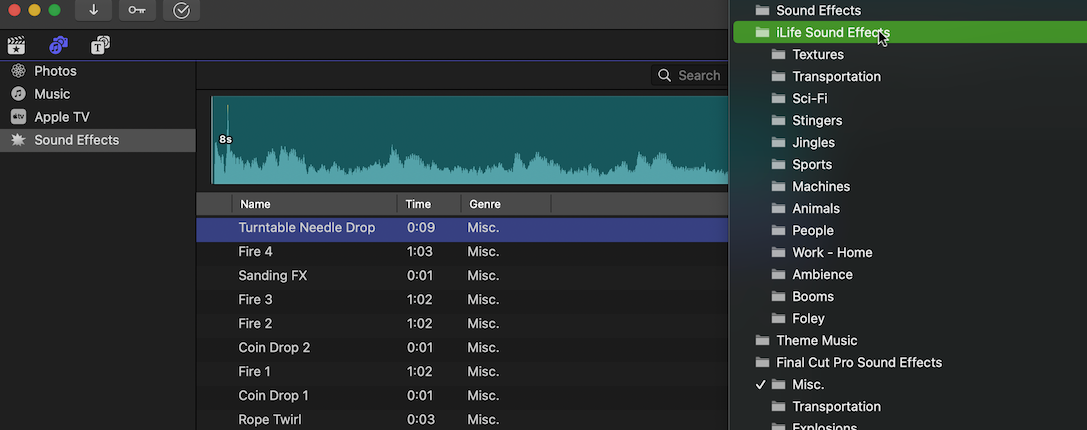1087x430 pixels.
Task: Select the Fire 4 sound effect
Action: click(x=256, y=252)
